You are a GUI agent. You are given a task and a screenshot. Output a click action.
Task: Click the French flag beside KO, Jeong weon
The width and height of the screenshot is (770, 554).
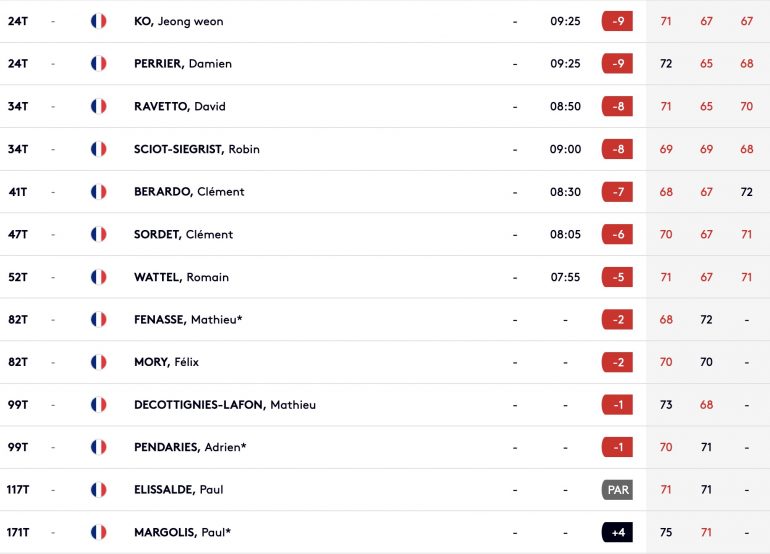[99, 21]
